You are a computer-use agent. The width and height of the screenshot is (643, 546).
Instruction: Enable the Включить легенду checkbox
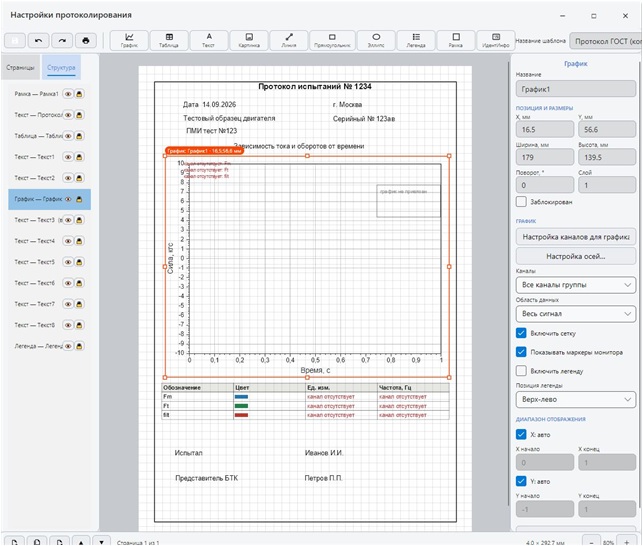click(521, 370)
